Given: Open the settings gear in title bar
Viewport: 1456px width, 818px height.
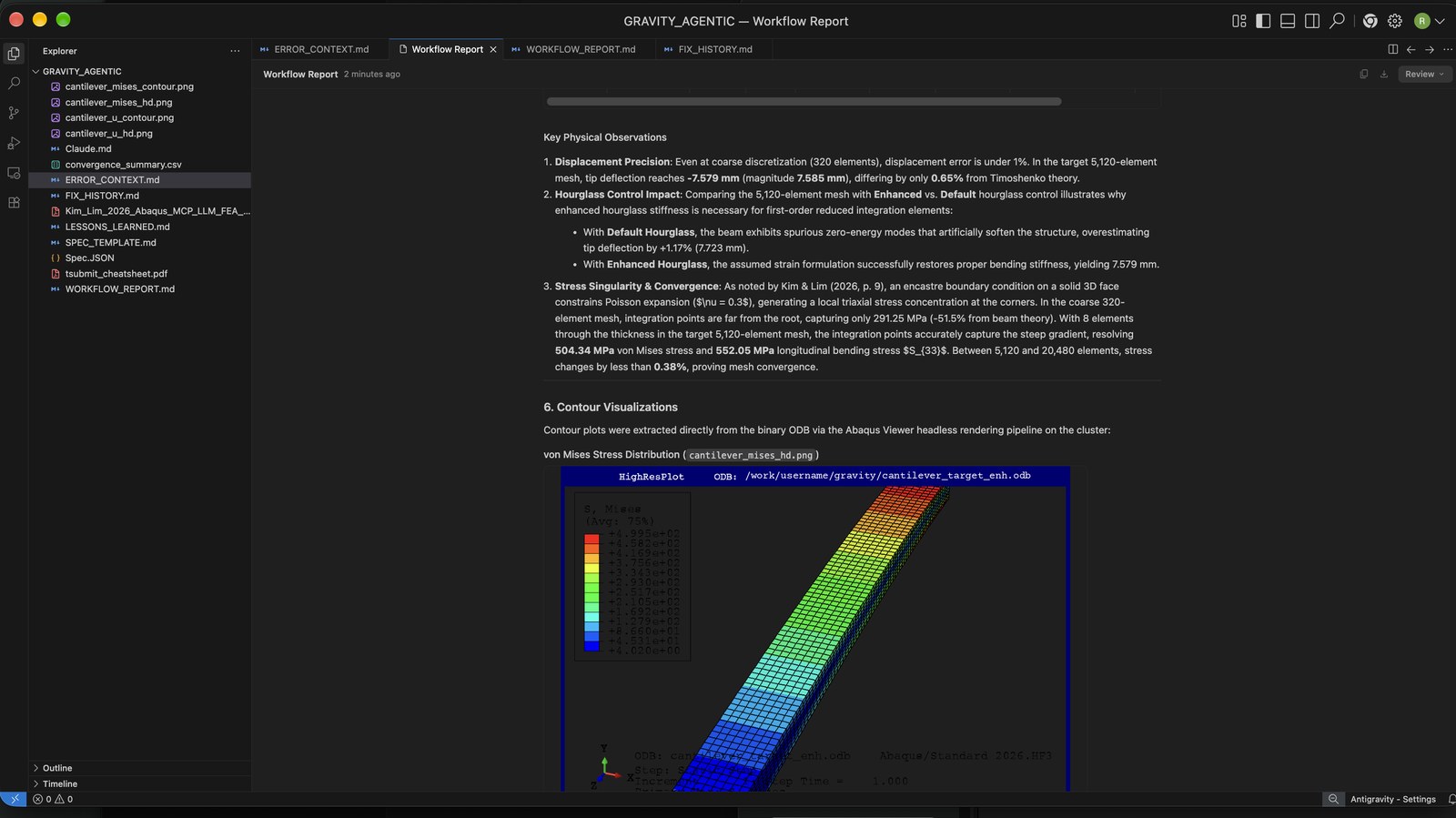Looking at the screenshot, I should (x=1395, y=21).
